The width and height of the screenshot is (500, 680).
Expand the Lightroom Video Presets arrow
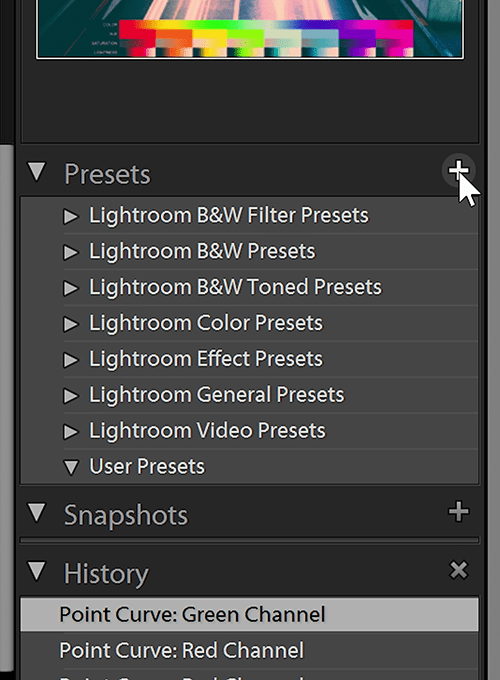point(71,432)
